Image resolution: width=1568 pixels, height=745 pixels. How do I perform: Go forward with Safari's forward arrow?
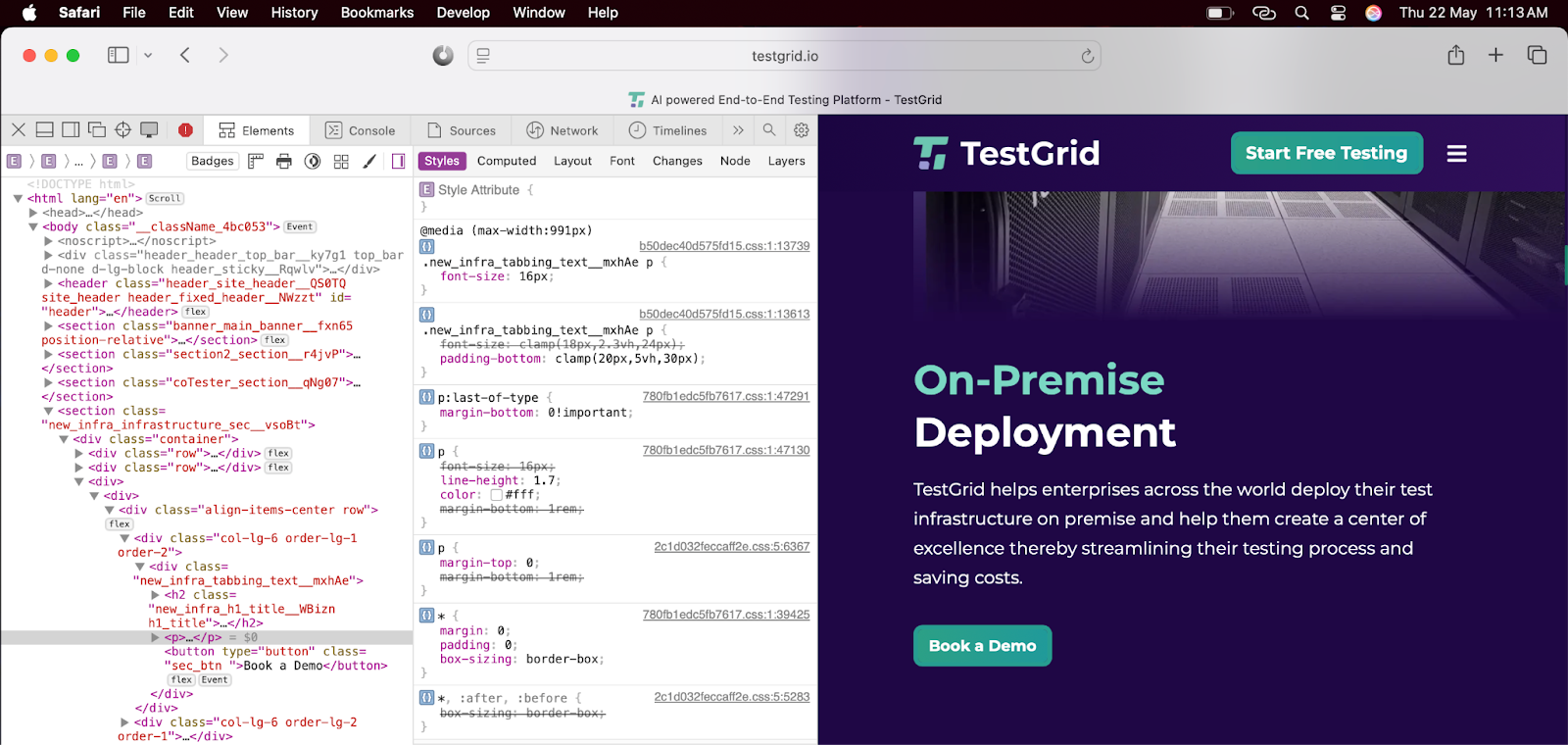click(223, 55)
